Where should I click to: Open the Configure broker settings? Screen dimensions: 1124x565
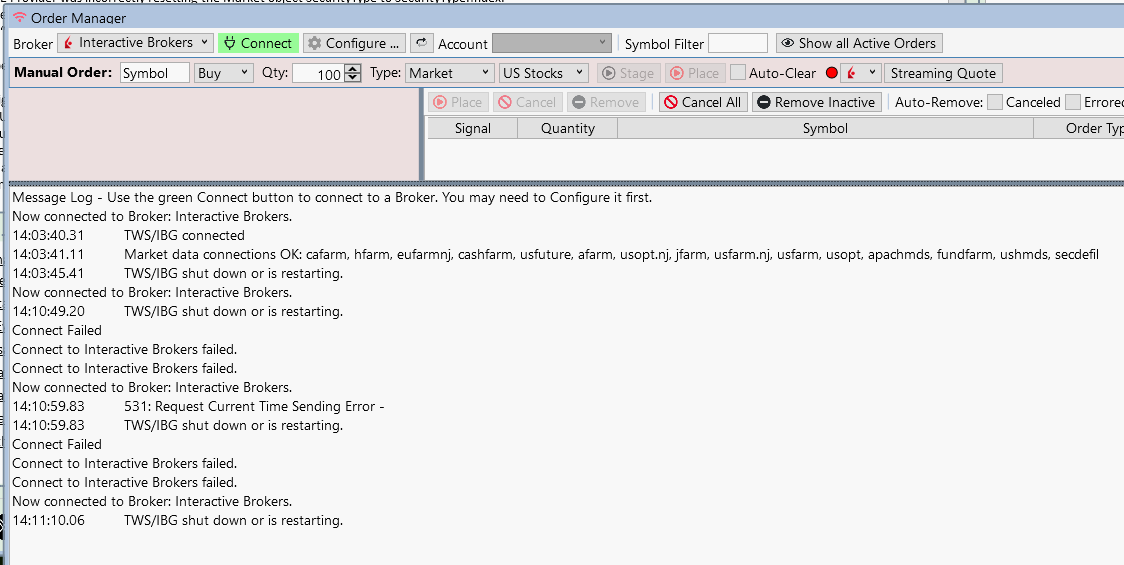(354, 43)
